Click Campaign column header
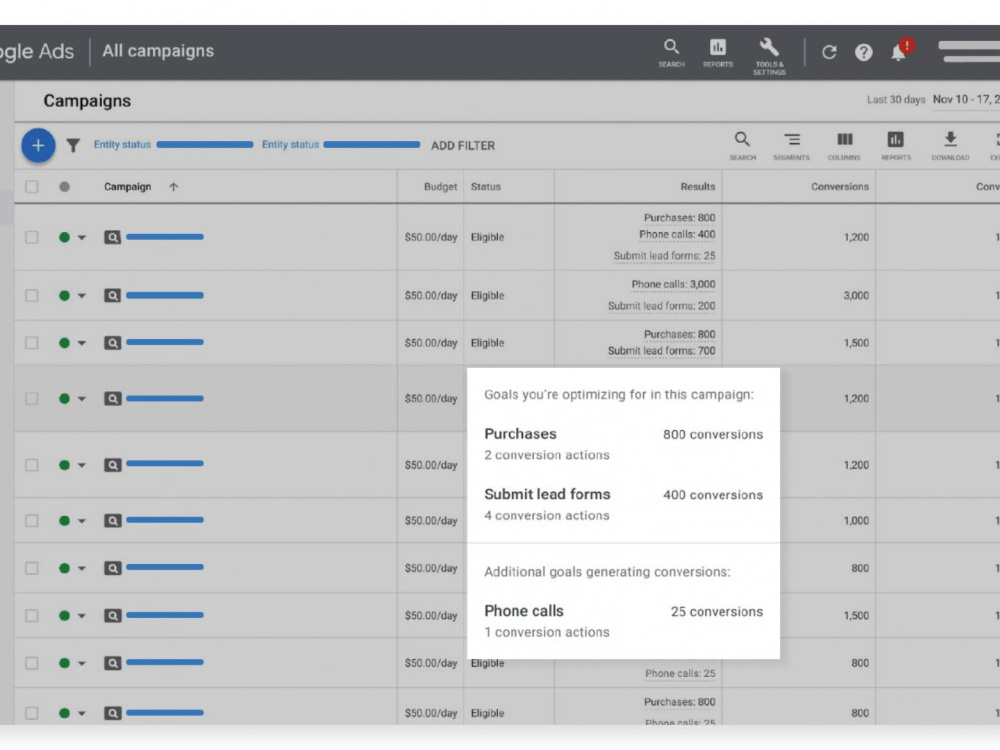1000x750 pixels. pyautogui.click(x=128, y=187)
